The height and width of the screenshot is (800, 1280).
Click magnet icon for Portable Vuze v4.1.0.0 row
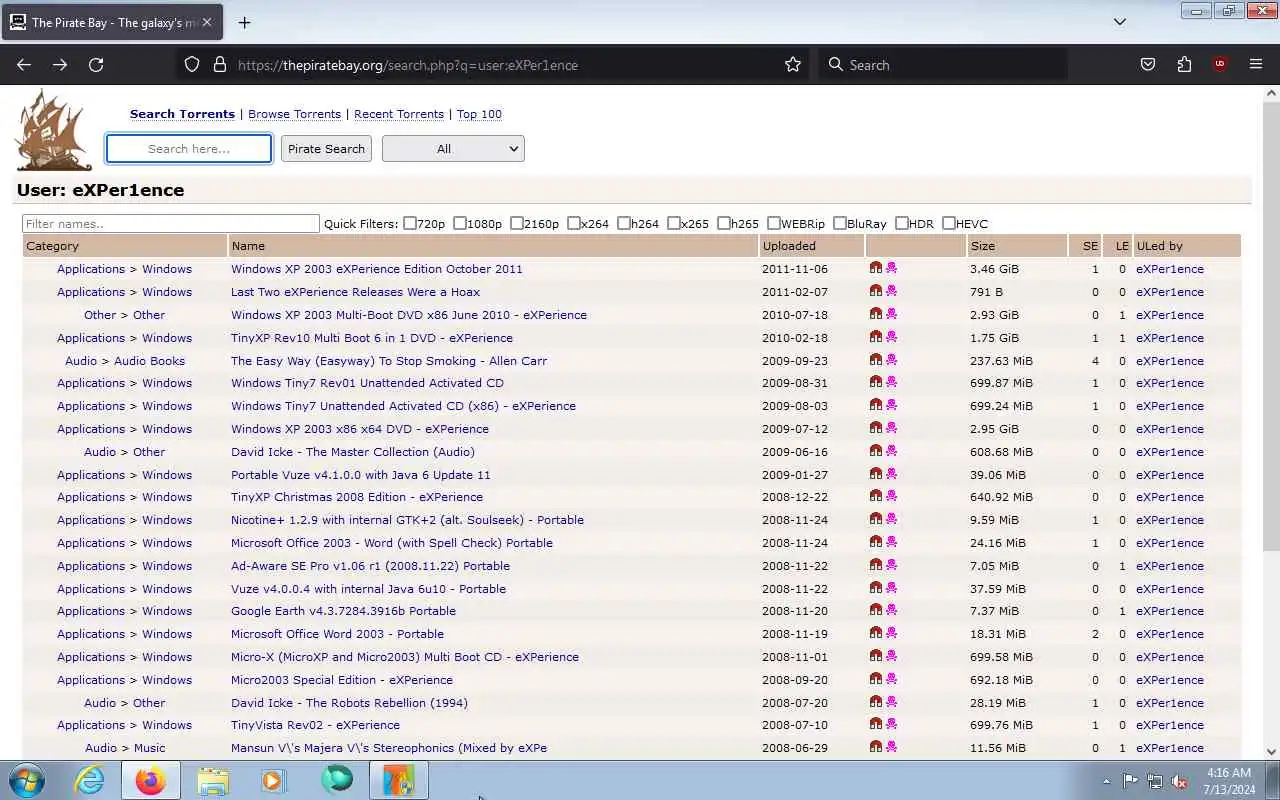[876, 474]
